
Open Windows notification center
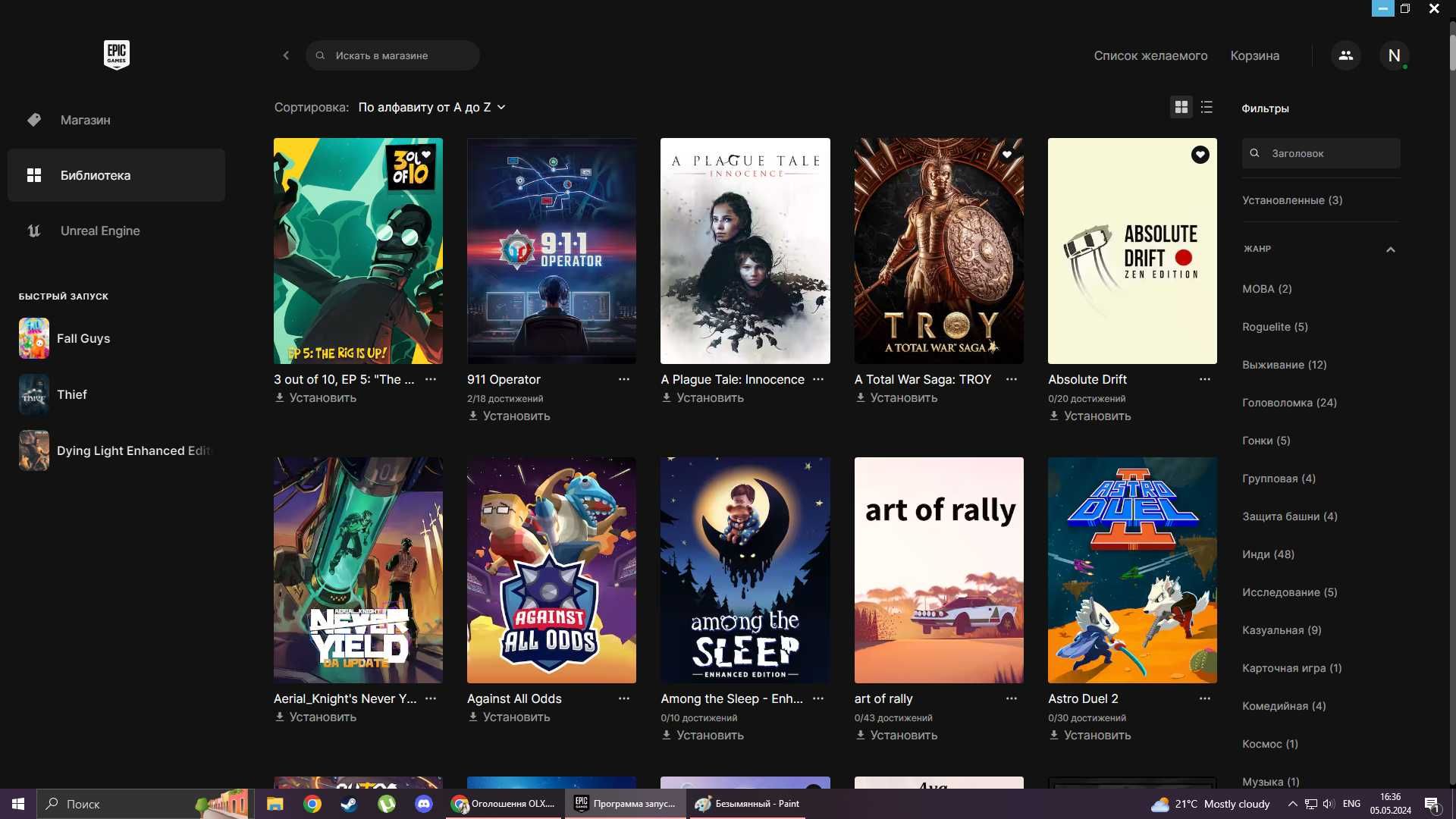(1432, 804)
